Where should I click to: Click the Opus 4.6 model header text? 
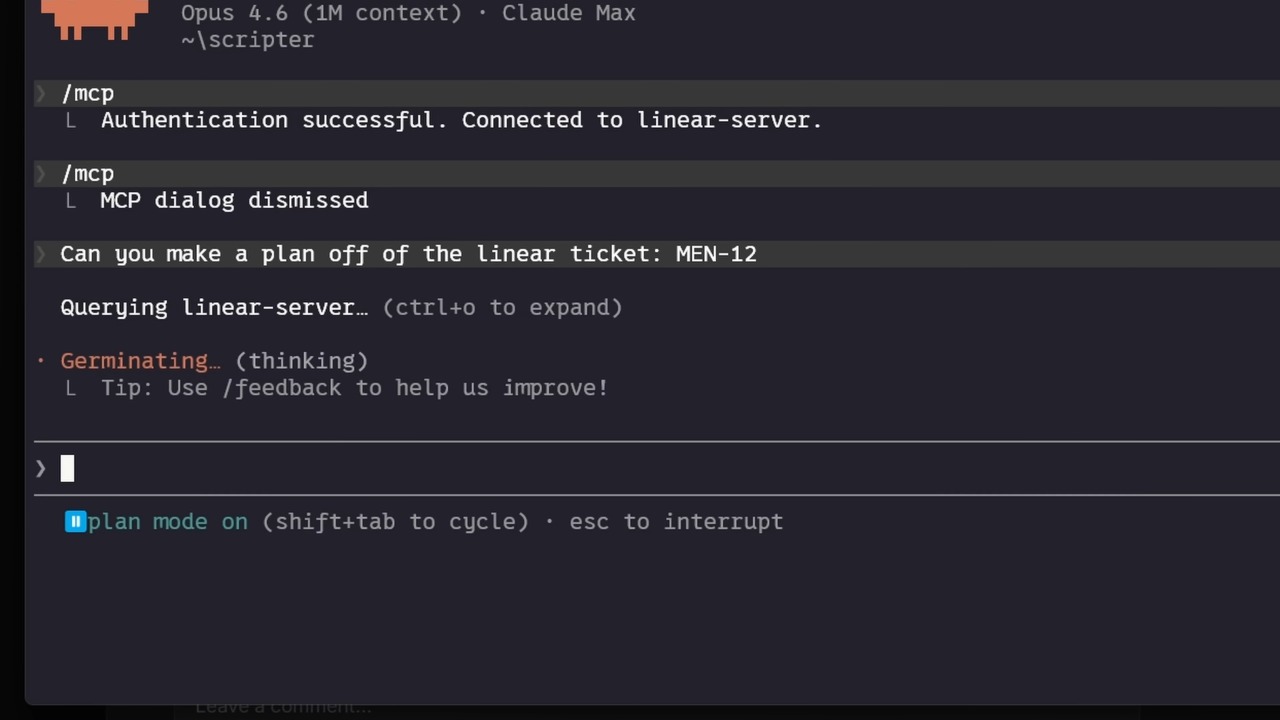pos(318,13)
